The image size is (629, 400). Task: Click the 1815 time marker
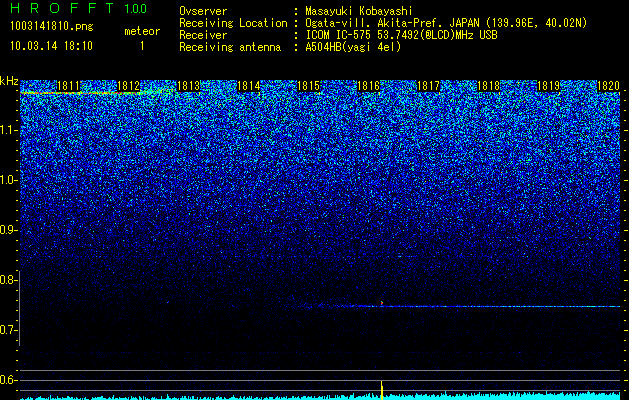click(308, 86)
